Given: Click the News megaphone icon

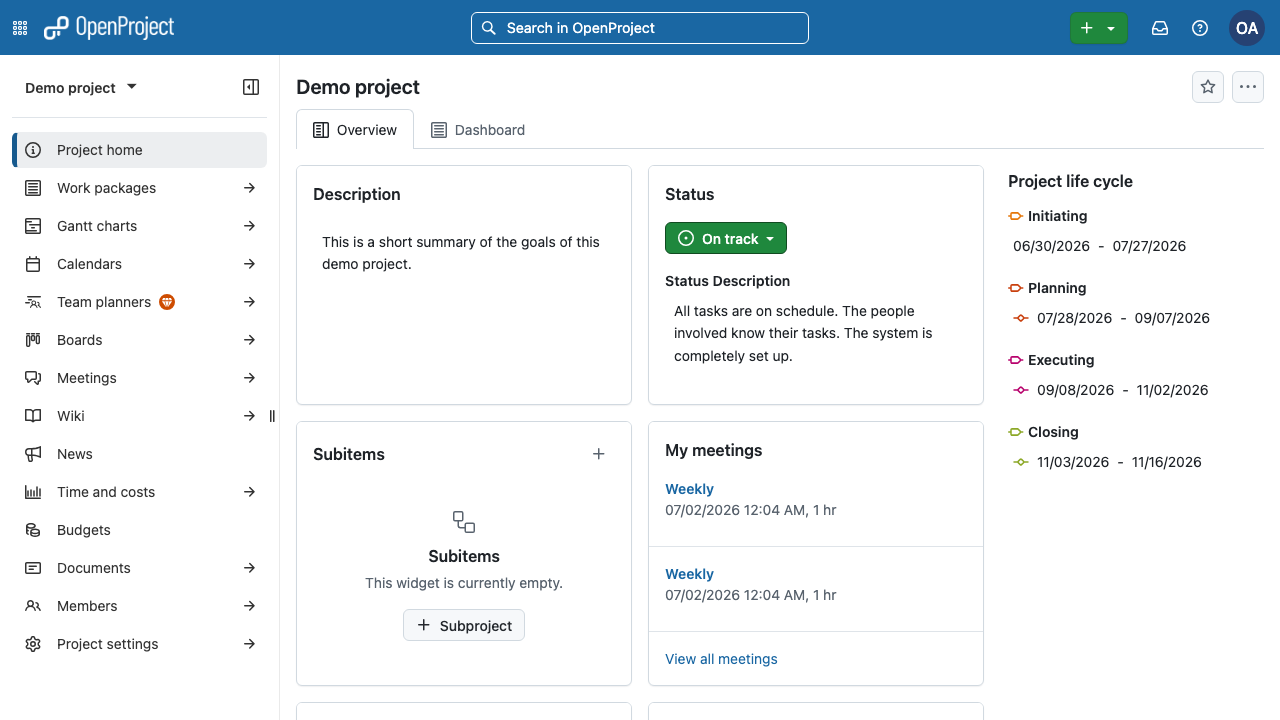Looking at the screenshot, I should pos(33,454).
